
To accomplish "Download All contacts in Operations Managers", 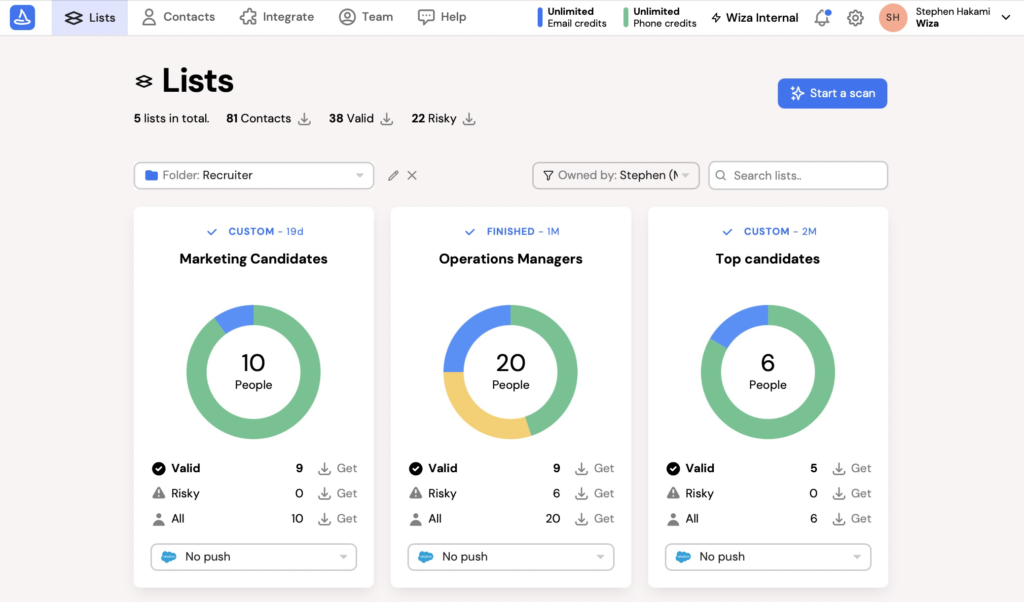I will tap(581, 519).
